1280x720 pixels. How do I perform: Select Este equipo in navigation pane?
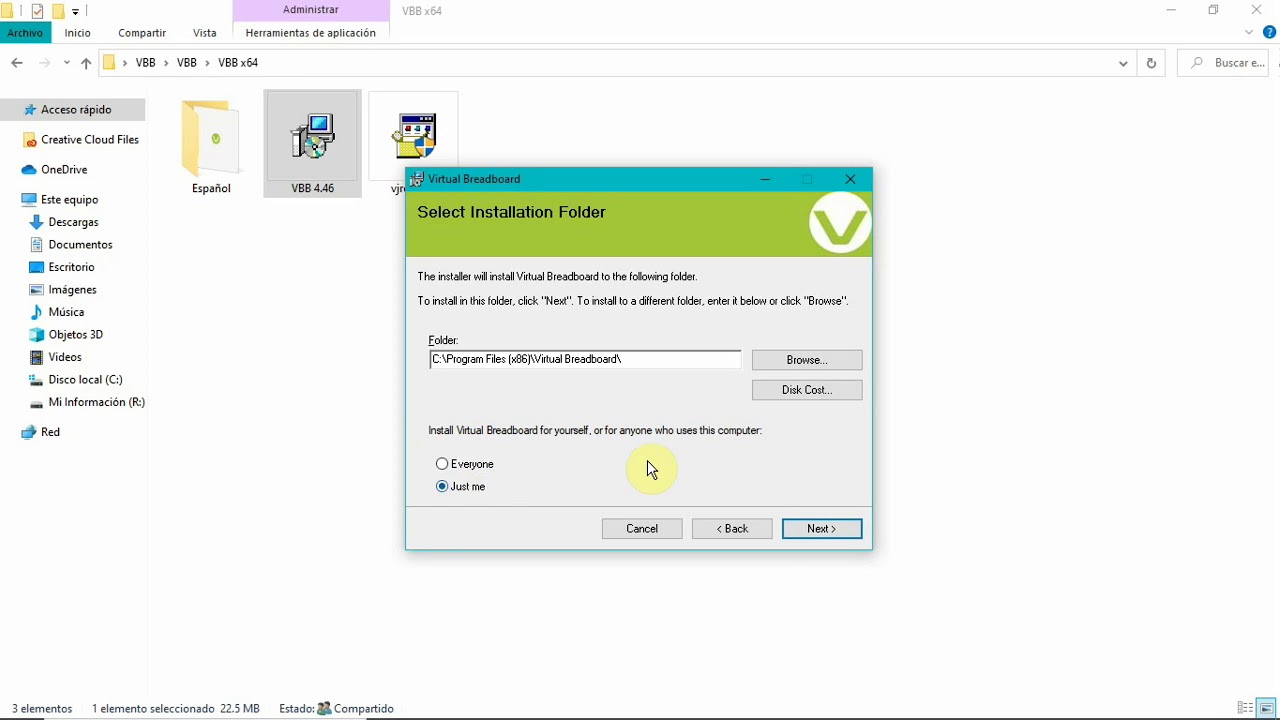tap(69, 200)
